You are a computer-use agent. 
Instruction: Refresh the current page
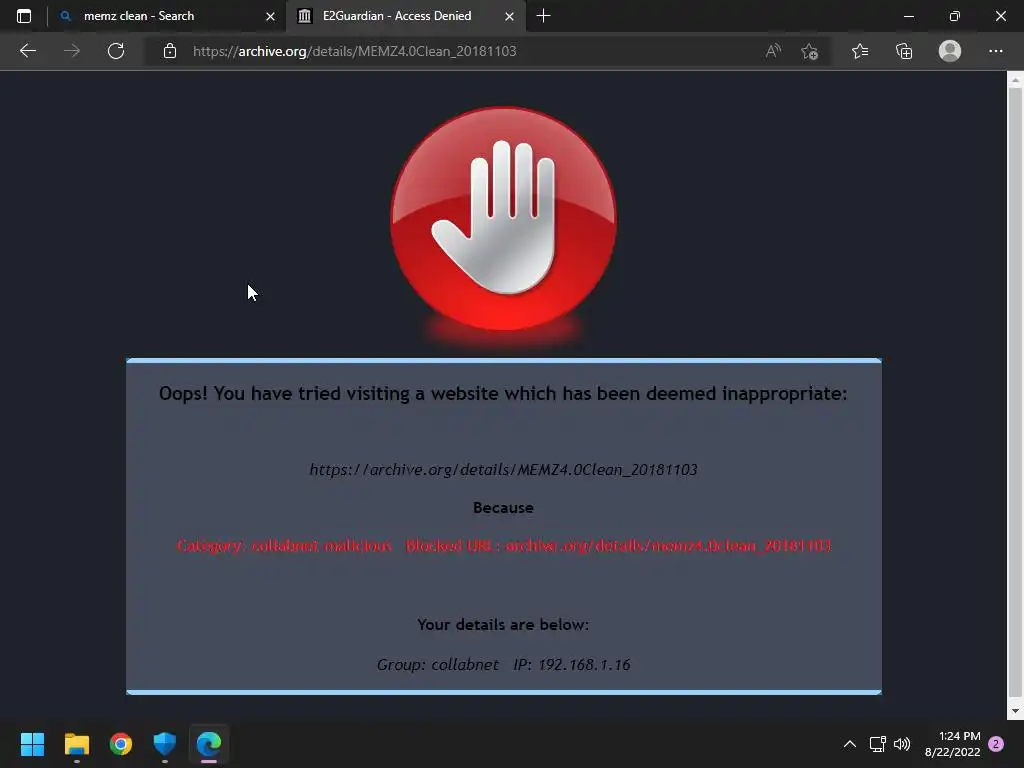point(116,51)
